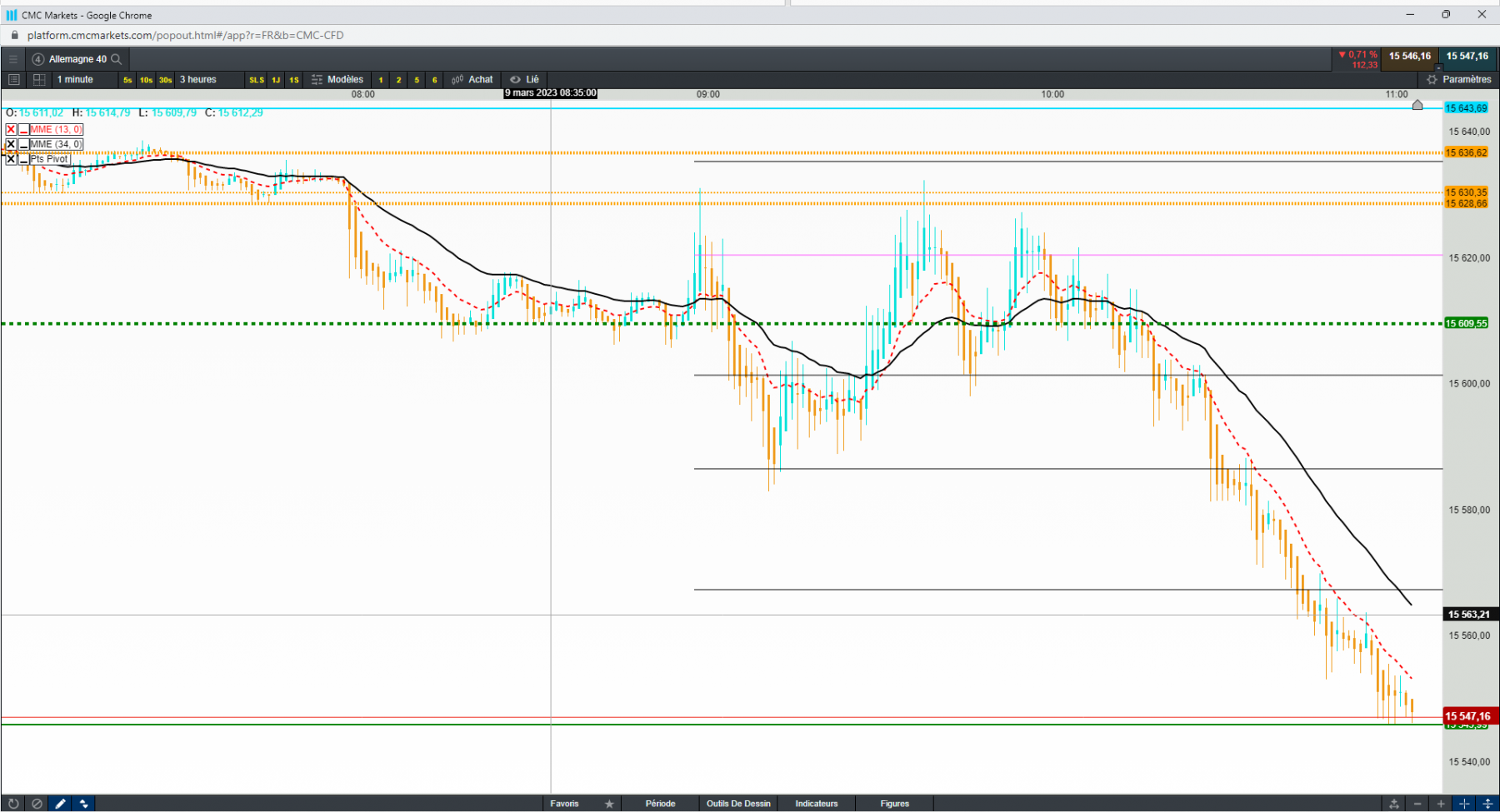The image size is (1500, 812).
Task: Select the 1J range shortcut
Action: click(276, 80)
